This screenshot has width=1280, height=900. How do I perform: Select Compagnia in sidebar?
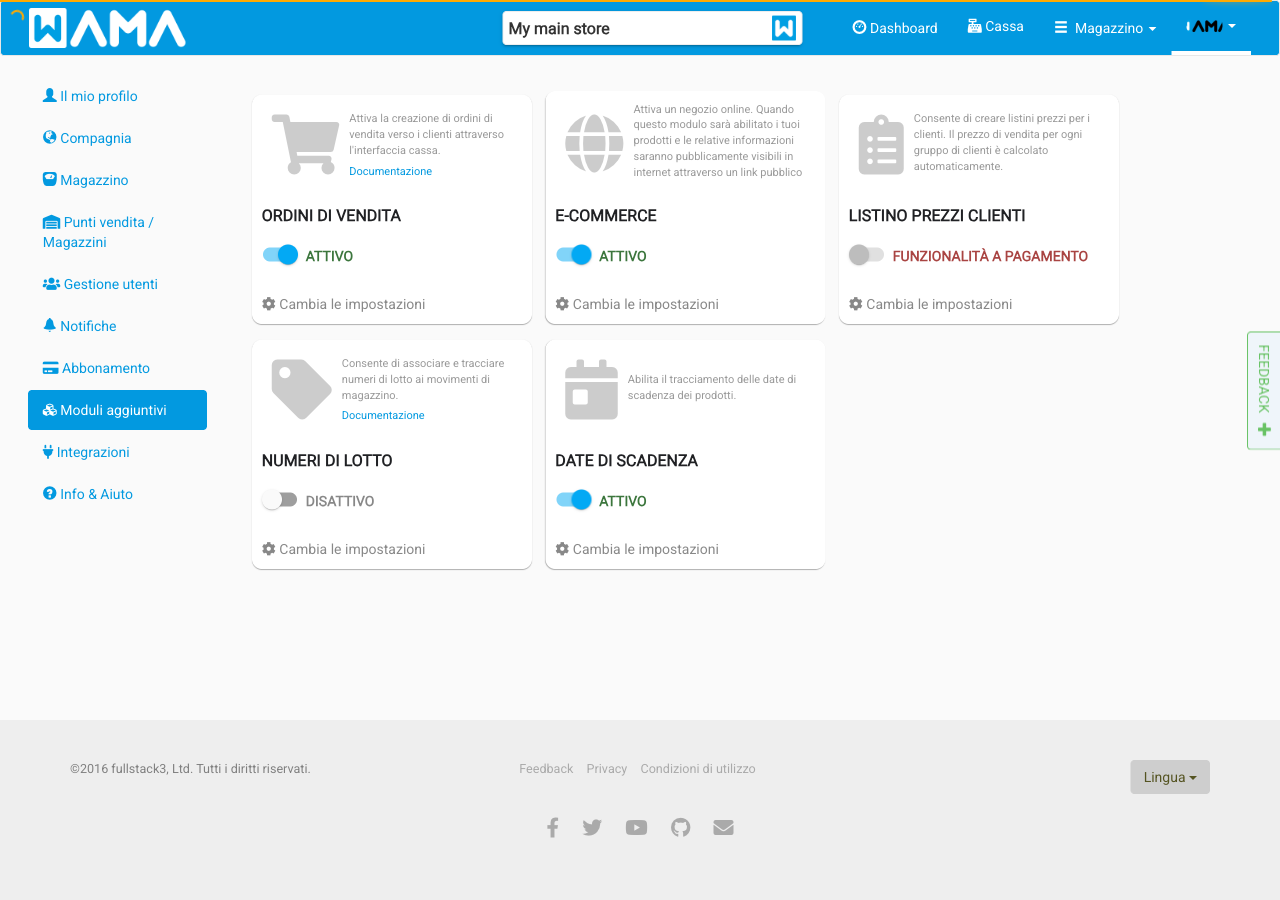[117, 138]
